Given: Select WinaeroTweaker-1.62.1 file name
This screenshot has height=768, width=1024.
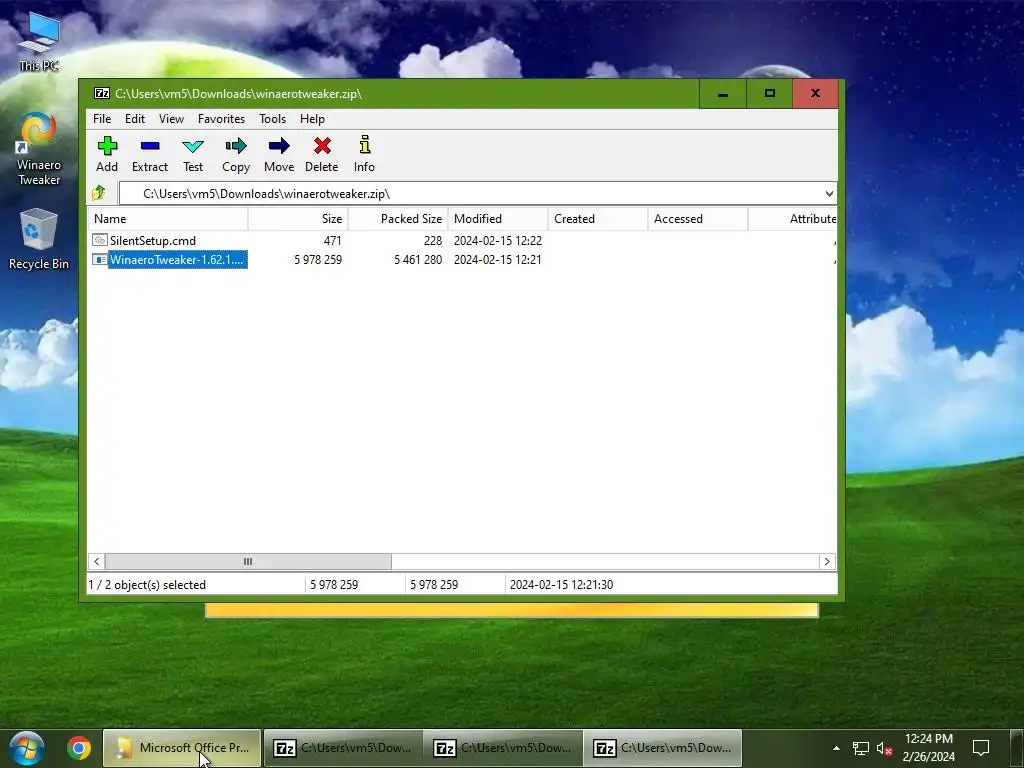Looking at the screenshot, I should 176,260.
